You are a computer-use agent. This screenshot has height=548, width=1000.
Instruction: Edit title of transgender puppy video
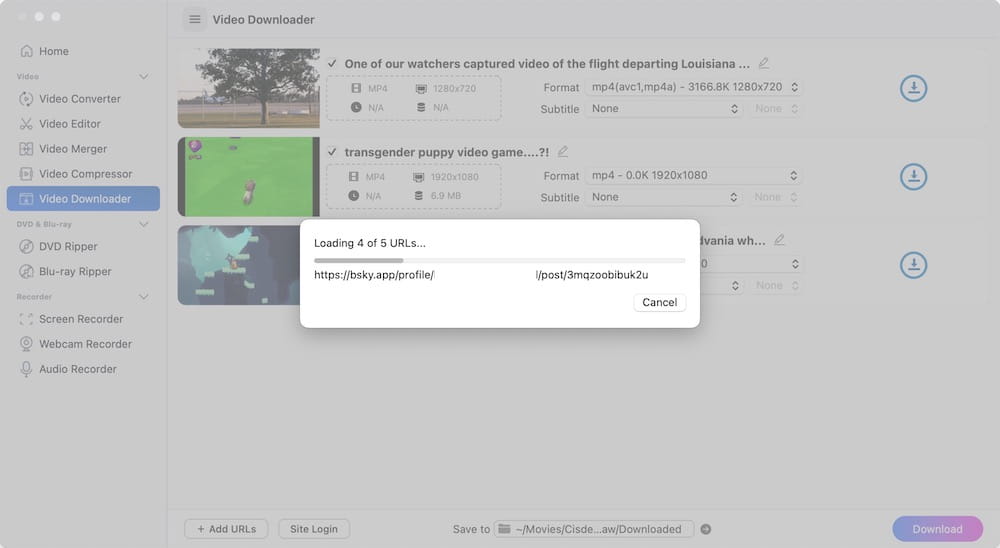562,152
